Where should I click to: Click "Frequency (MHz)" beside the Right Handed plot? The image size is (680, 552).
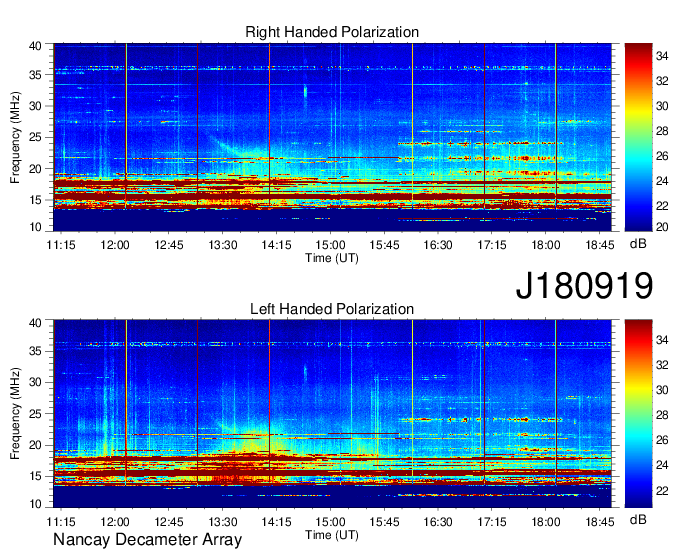[x=15, y=137]
